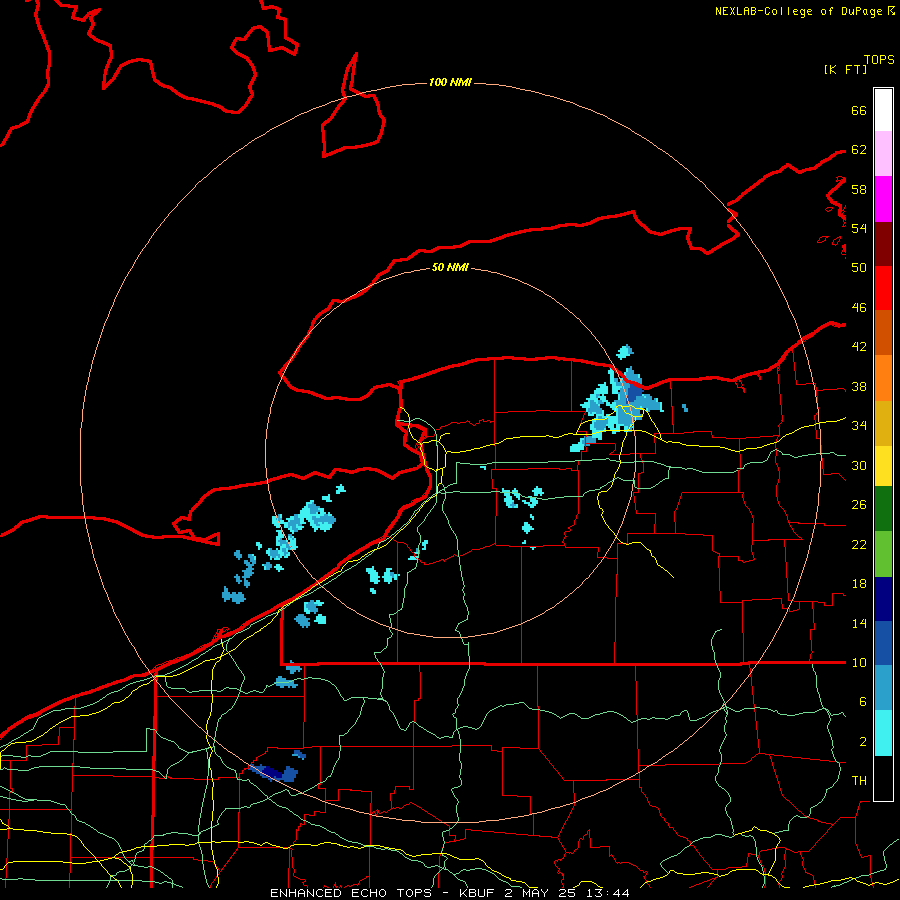900x900 pixels.
Task: Click the dark green 26-30 K FT legend swatch
Action: tap(883, 509)
